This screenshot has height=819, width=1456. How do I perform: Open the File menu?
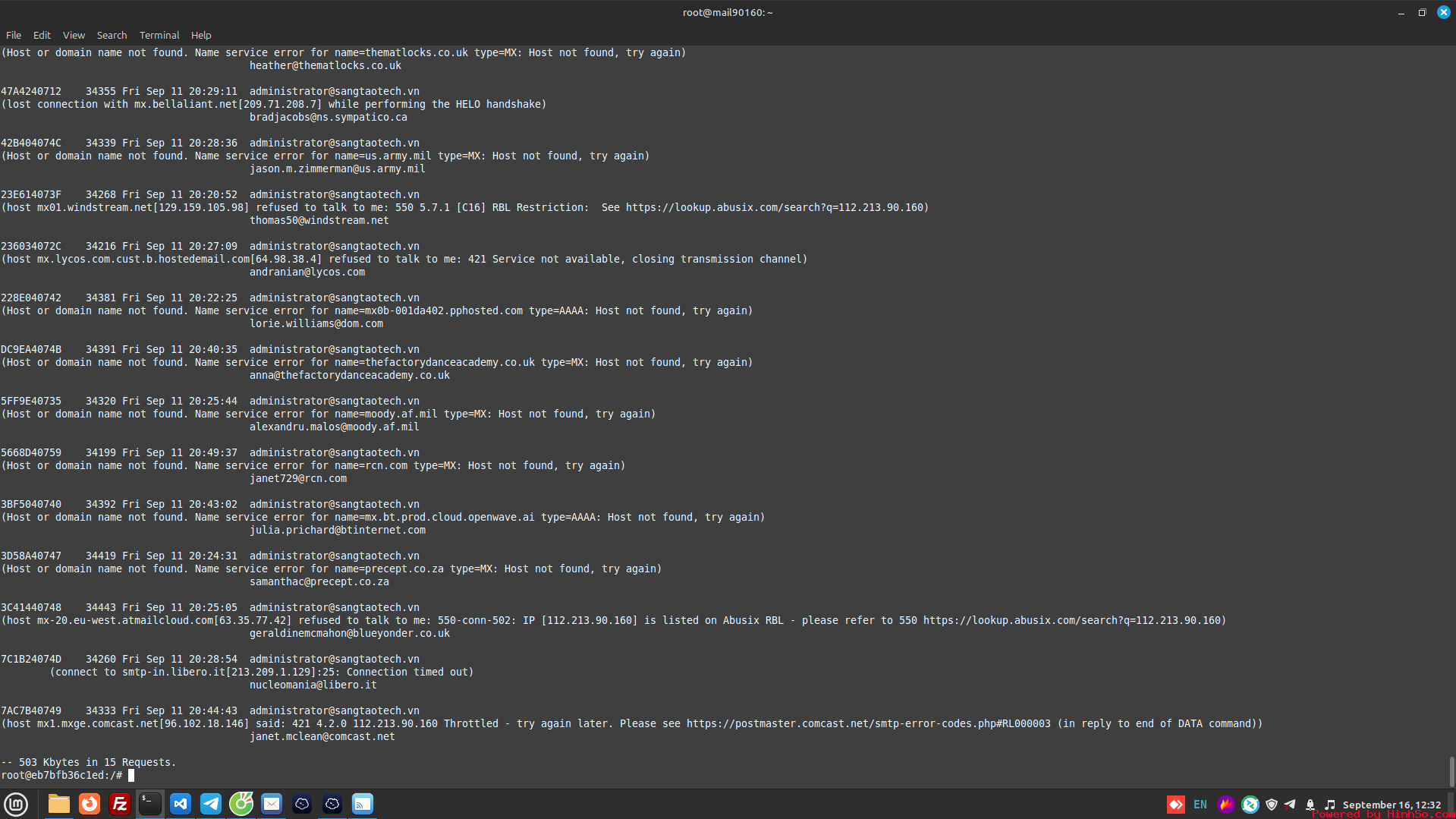pyautogui.click(x=14, y=36)
